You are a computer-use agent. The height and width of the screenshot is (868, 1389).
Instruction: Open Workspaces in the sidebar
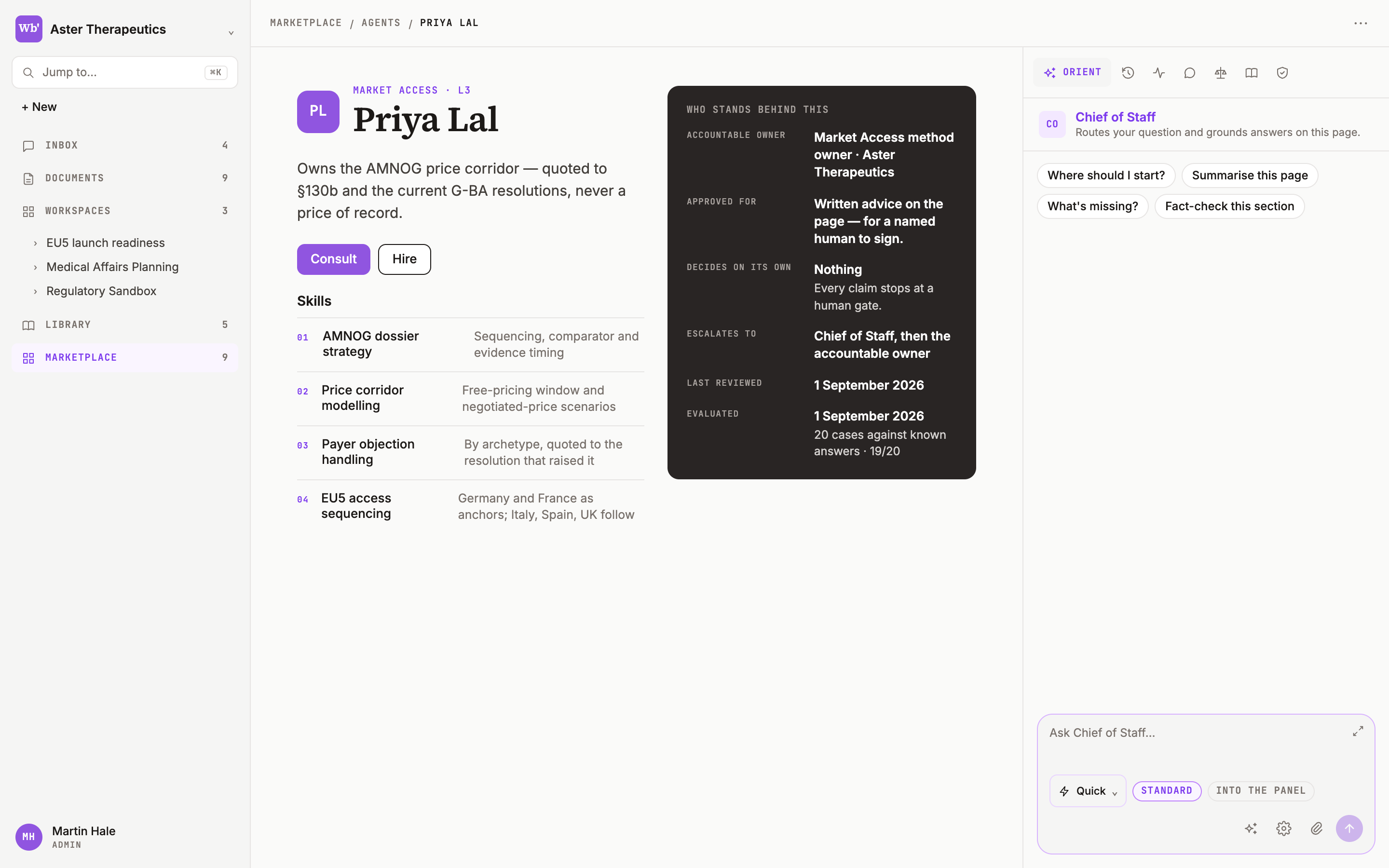click(124, 211)
